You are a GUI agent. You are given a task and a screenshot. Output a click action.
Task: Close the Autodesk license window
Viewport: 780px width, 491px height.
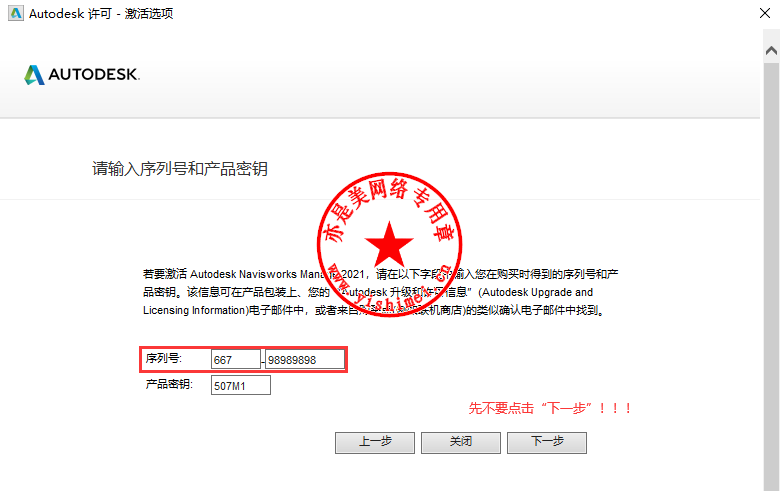pyautogui.click(x=765, y=13)
